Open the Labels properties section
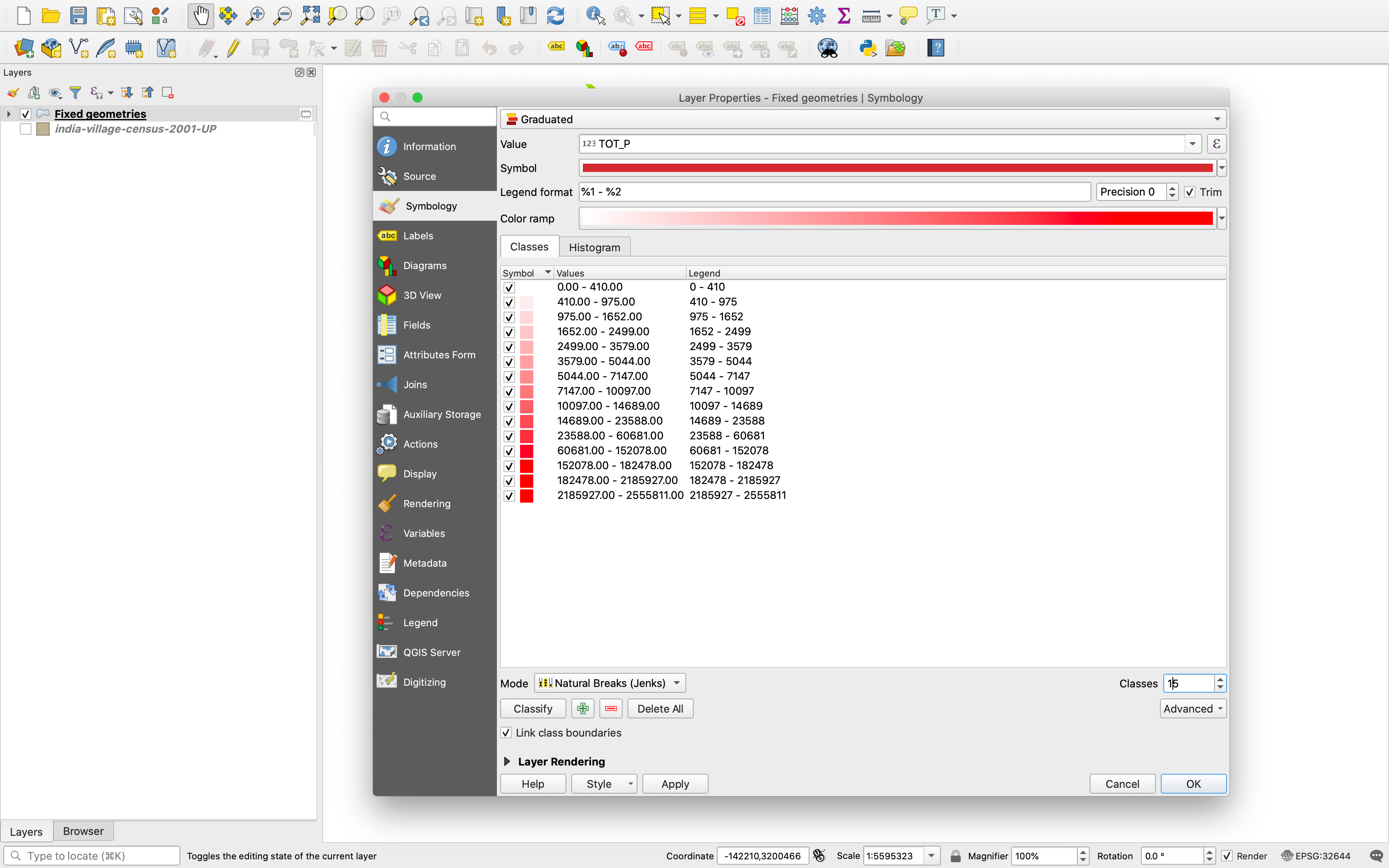Image resolution: width=1389 pixels, height=868 pixels. click(x=418, y=236)
